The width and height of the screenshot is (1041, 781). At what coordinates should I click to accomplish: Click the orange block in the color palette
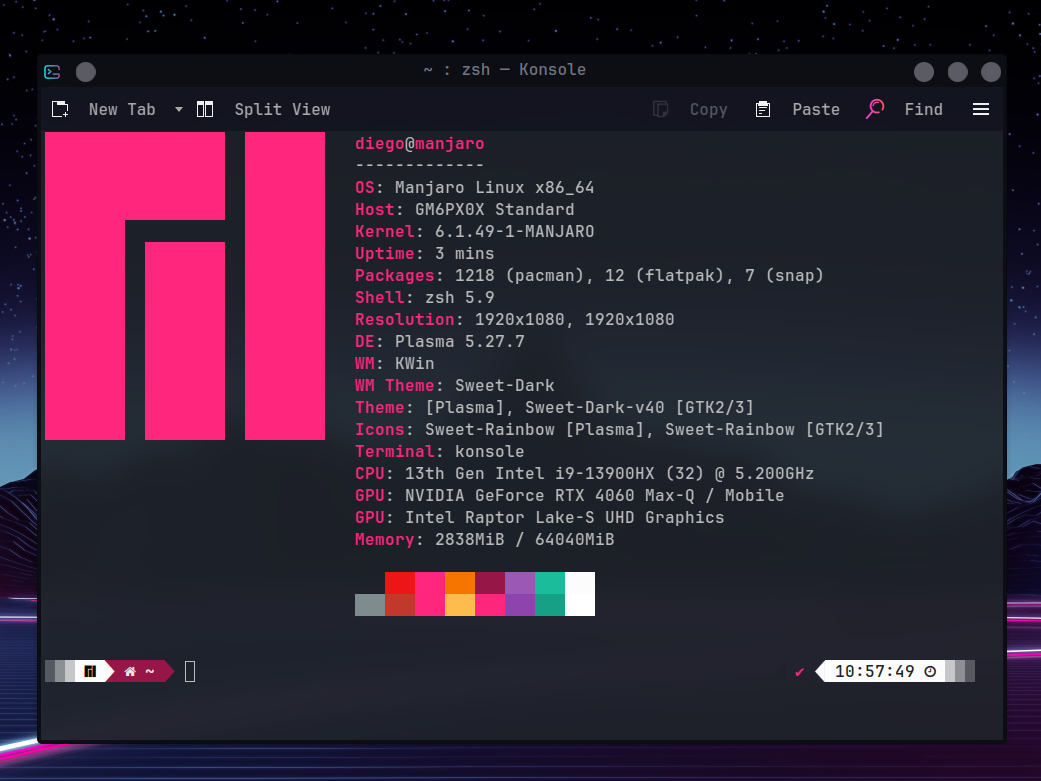pos(460,583)
